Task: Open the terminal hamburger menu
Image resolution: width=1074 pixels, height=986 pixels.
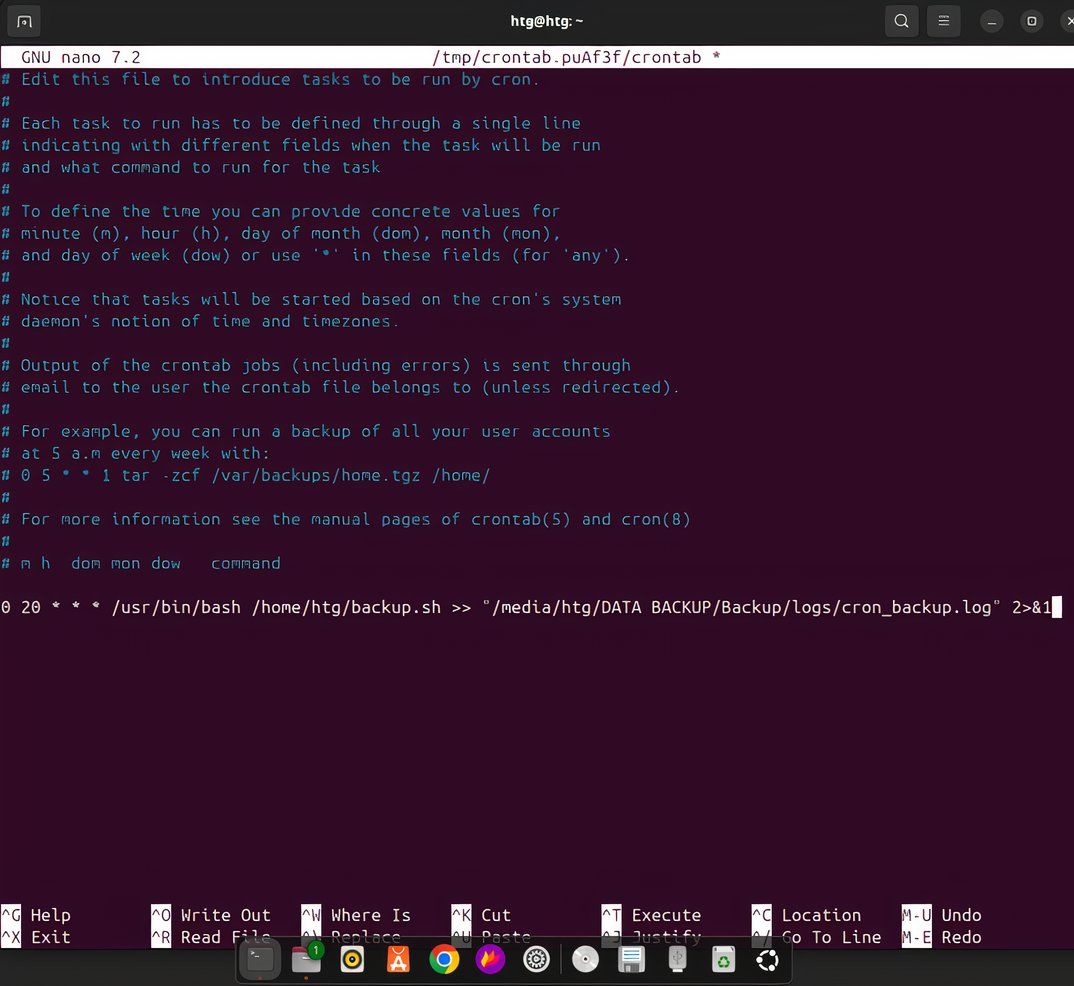Action: (x=943, y=20)
